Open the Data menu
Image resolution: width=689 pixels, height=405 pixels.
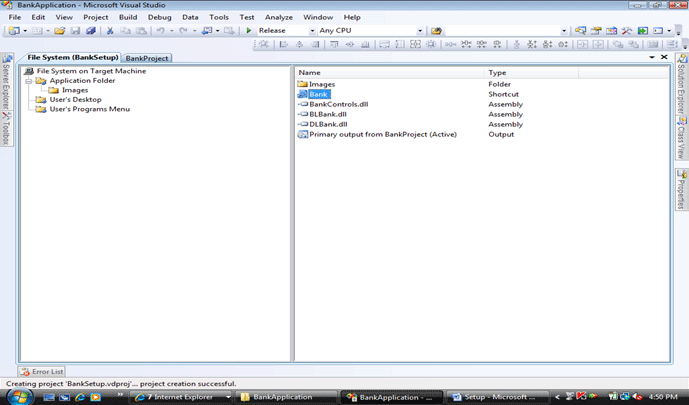pos(190,17)
